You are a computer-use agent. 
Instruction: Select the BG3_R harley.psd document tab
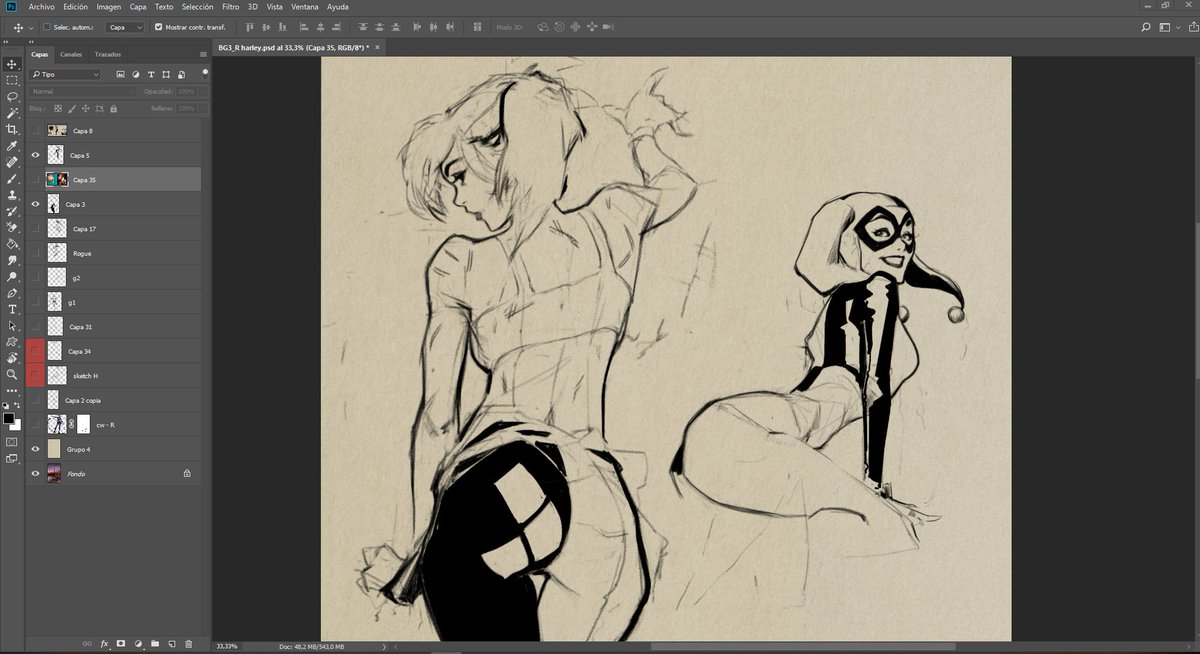pyautogui.click(x=293, y=47)
